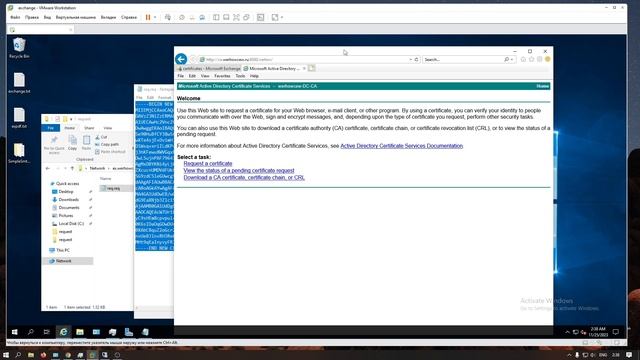Click the refresh icon in IE address bar
The image size is (640, 360).
416,60
